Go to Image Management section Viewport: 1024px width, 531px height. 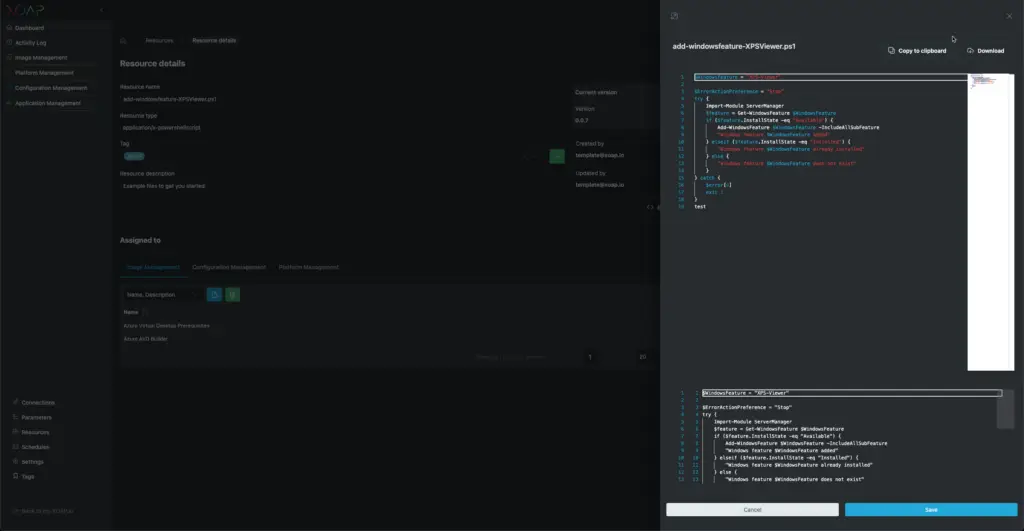(x=41, y=57)
